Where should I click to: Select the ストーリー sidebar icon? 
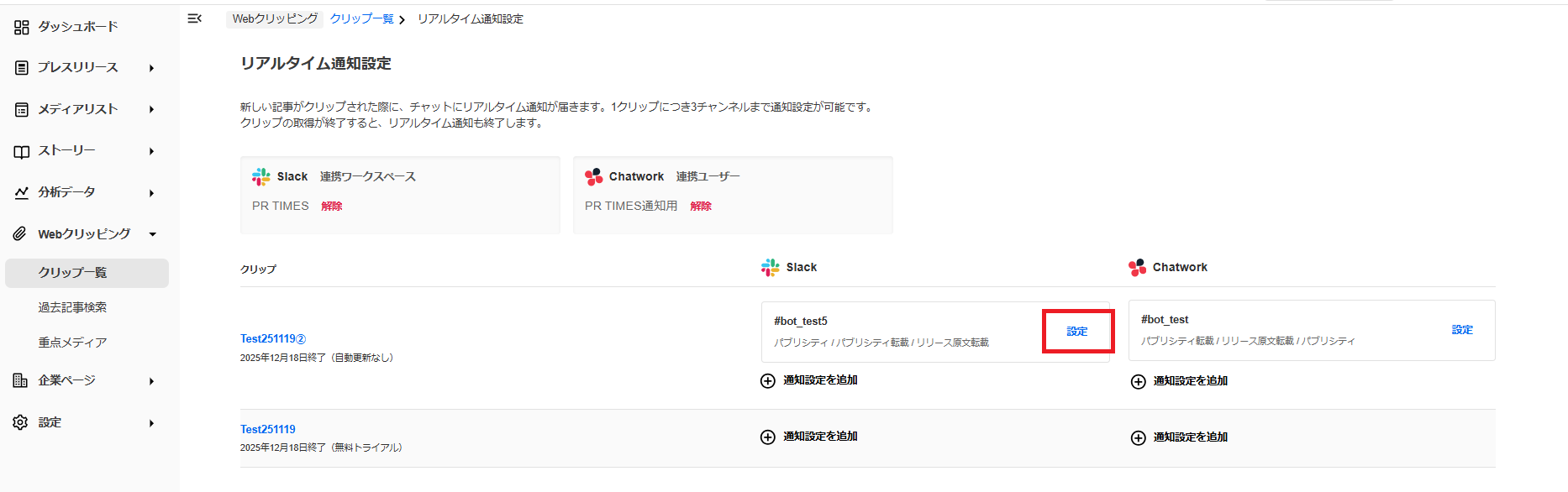click(21, 150)
